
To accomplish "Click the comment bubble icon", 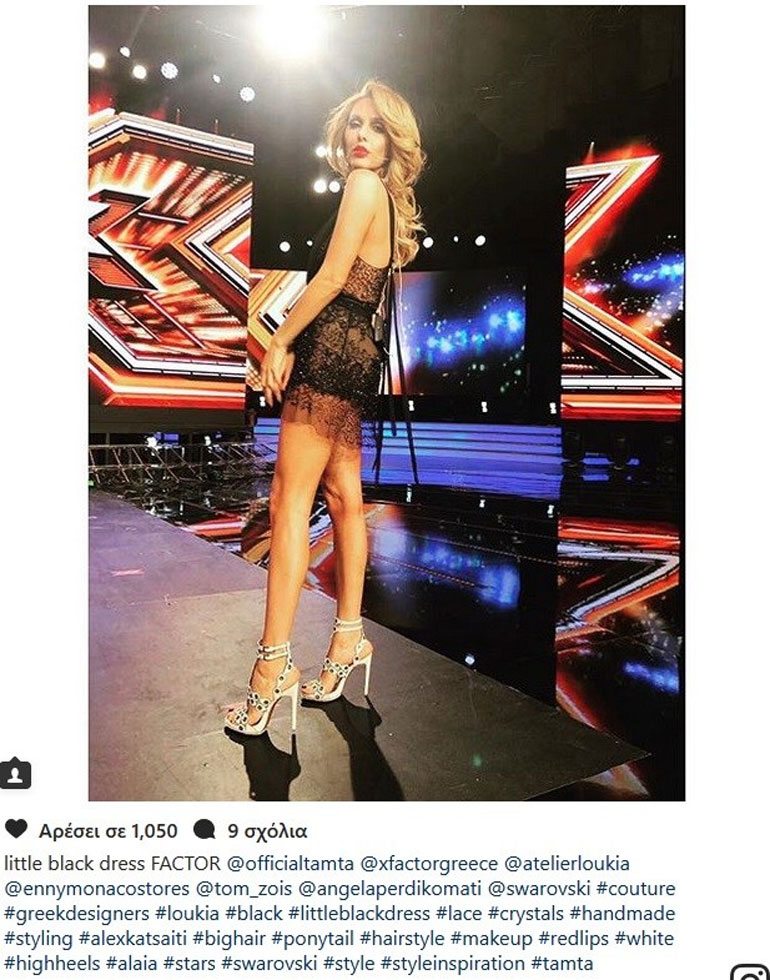I will (x=204, y=829).
